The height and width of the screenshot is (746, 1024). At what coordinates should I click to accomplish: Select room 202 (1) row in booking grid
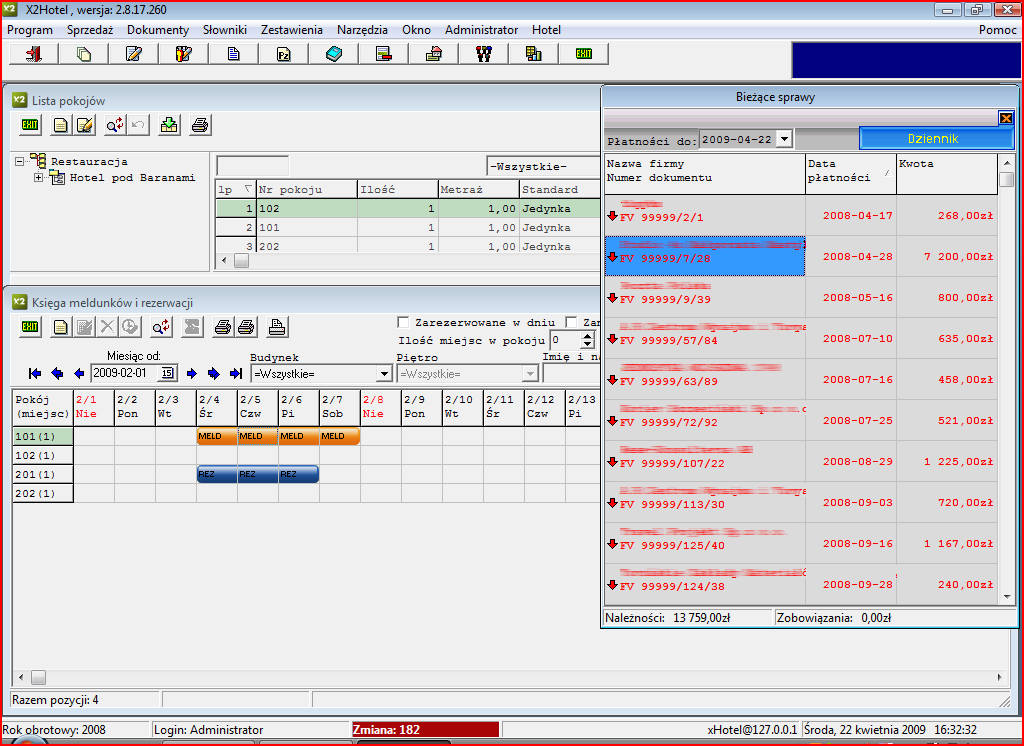pyautogui.click(x=43, y=493)
